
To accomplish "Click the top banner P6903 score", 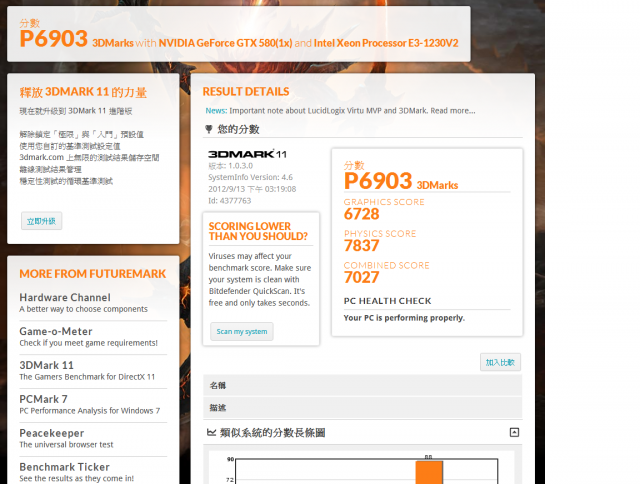I will 53,39.
